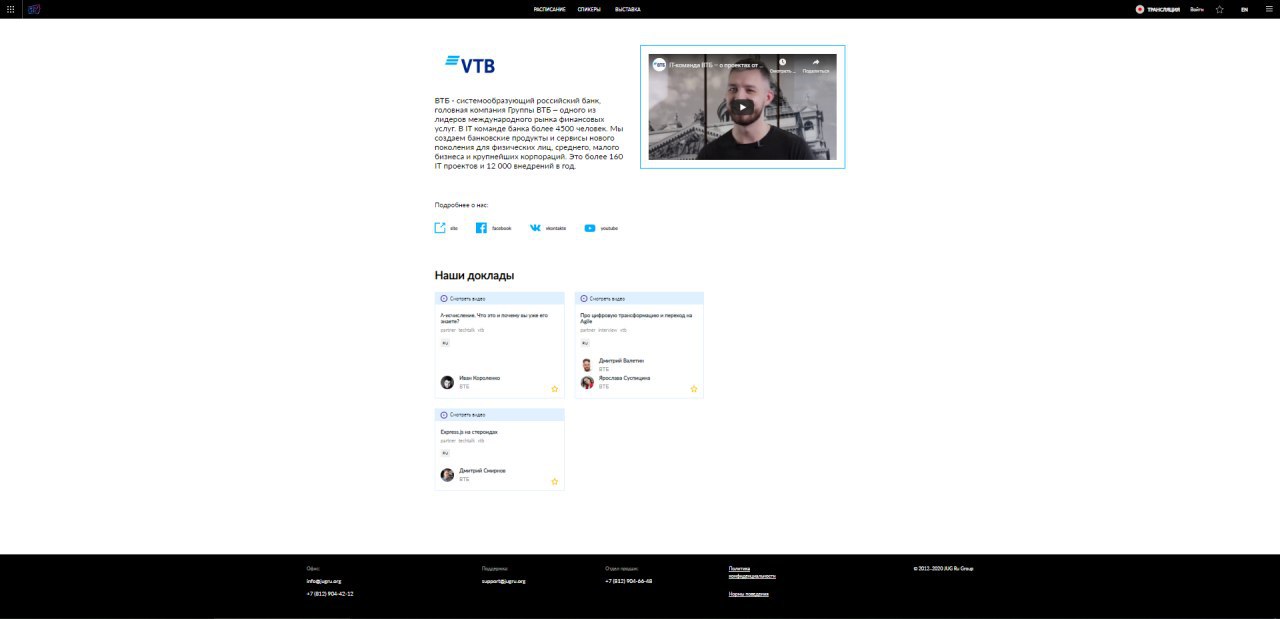Open favorites star in the header
This screenshot has width=1280, height=619.
1220,9
